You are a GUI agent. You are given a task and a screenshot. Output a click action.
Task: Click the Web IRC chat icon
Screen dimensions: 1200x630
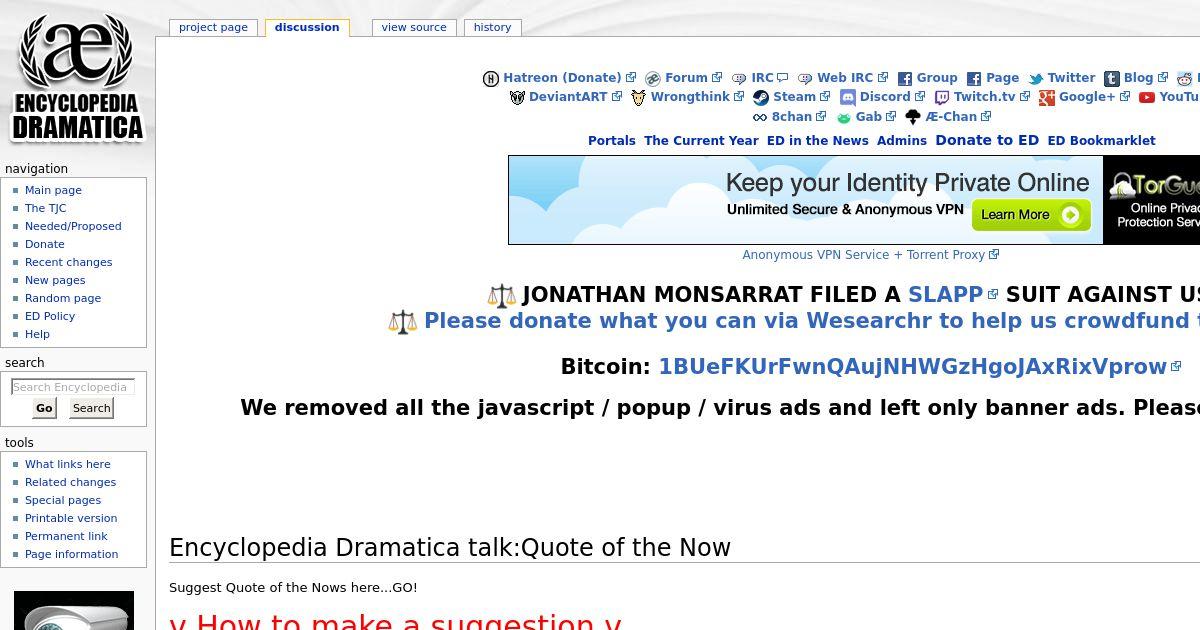click(805, 78)
